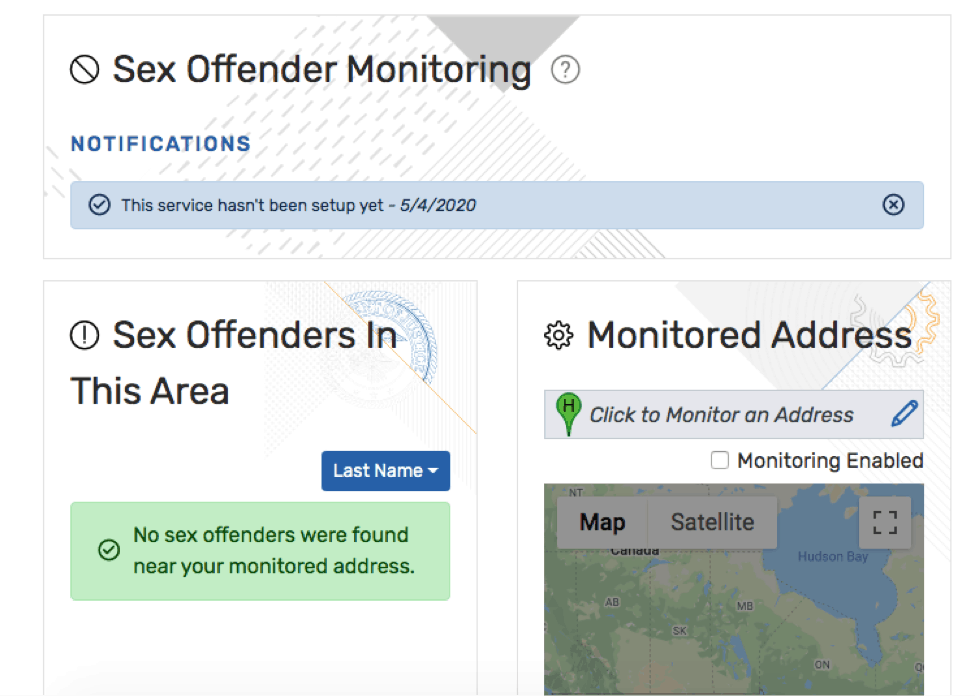Click the exclamation icon beside Sex Offenders heading
The width and height of the screenshot is (975, 696).
click(x=82, y=335)
